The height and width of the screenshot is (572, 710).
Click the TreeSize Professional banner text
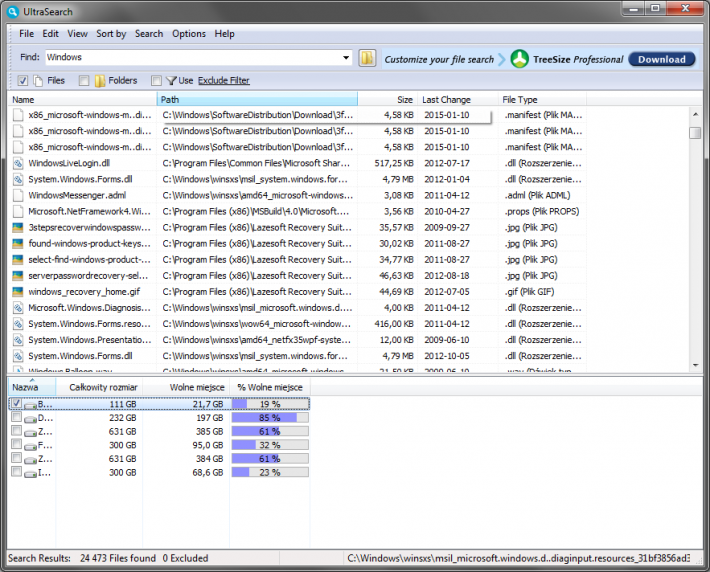point(578,59)
